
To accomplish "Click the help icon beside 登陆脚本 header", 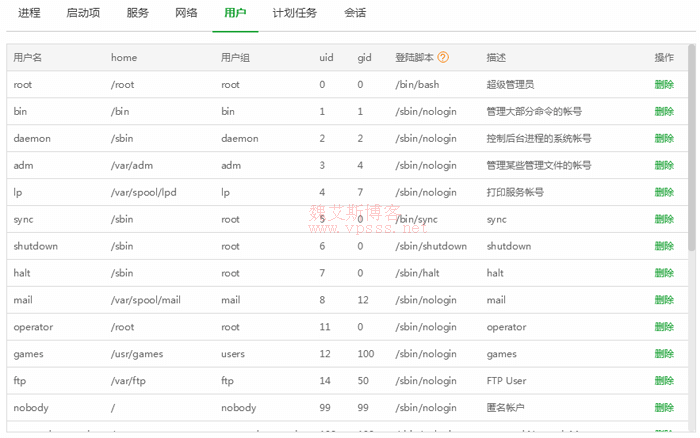I will [x=443, y=58].
